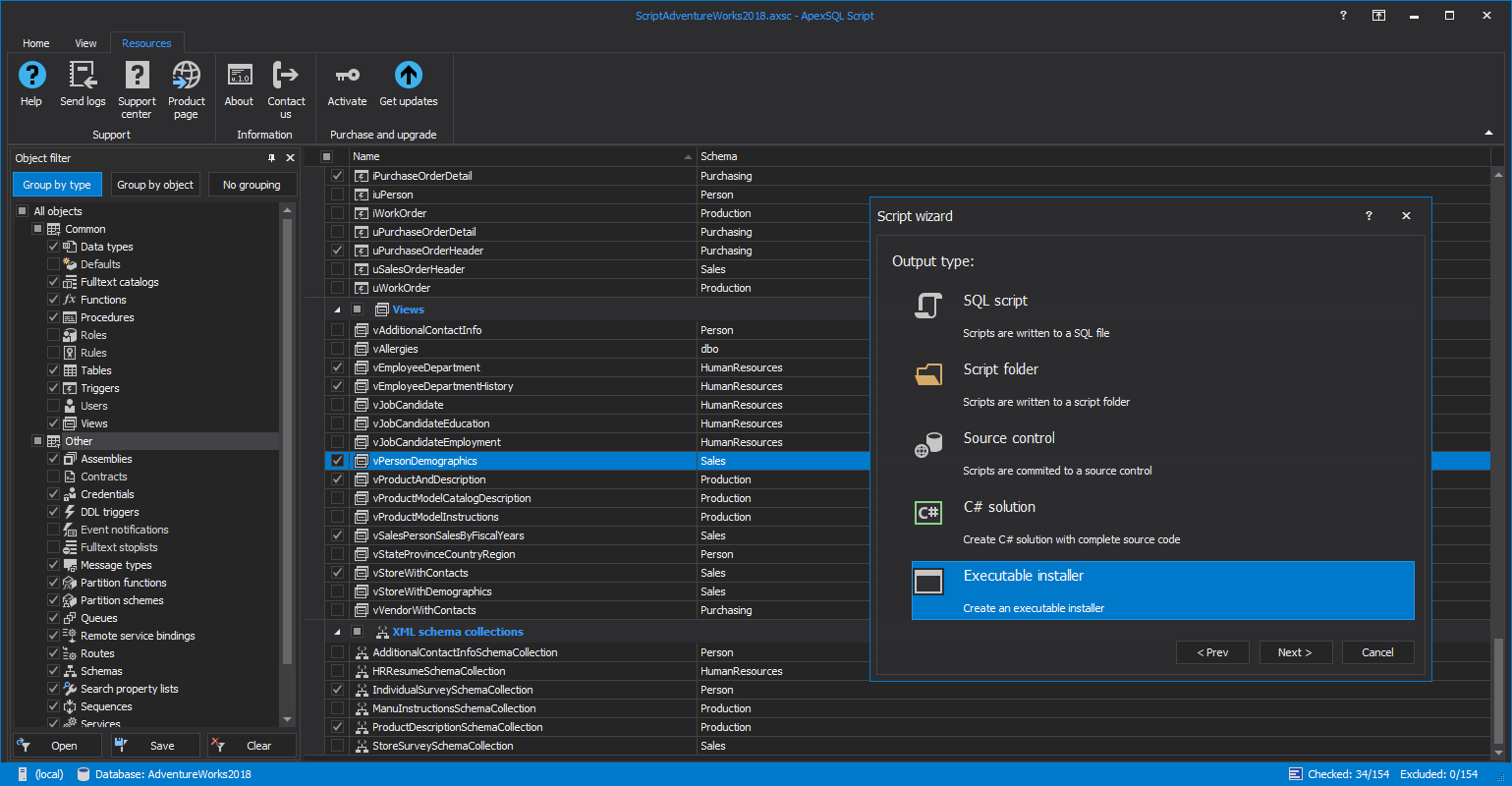Click the Prev button in wizard

[x=1212, y=652]
